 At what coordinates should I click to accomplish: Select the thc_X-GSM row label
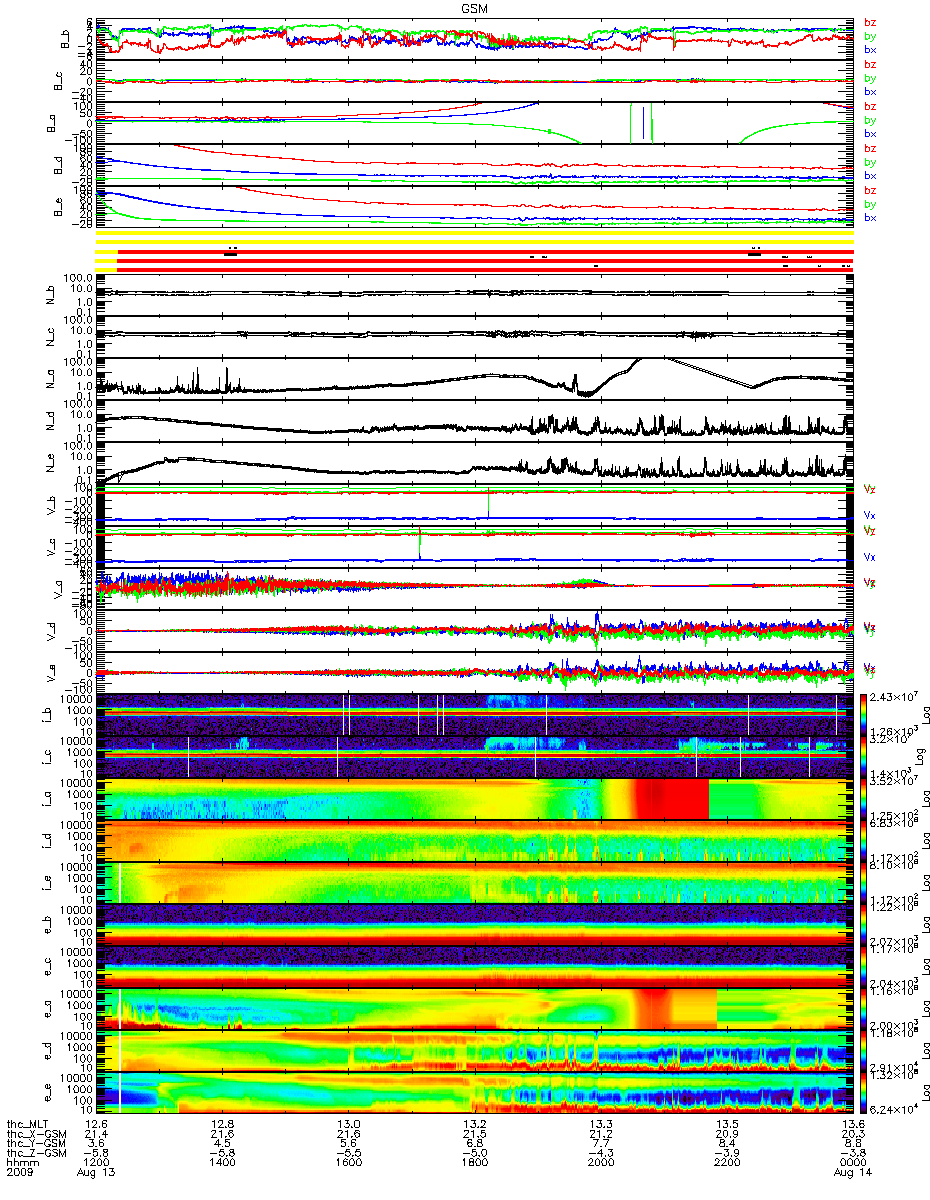(x=34, y=1133)
